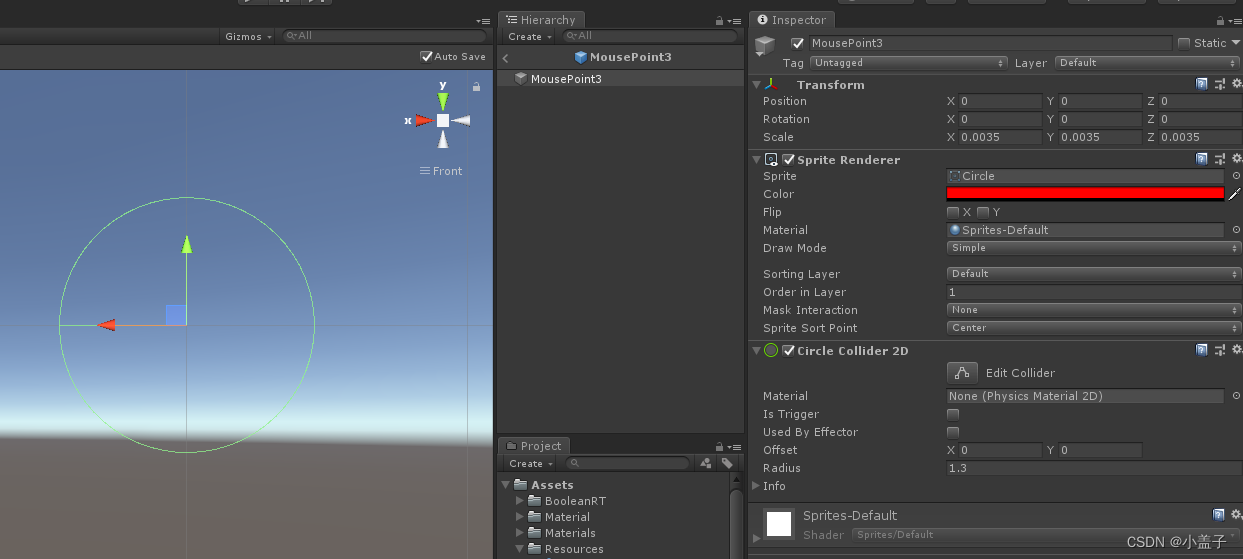The image size is (1243, 559).
Task: Open Transform preset selector icon
Action: pos(1220,85)
